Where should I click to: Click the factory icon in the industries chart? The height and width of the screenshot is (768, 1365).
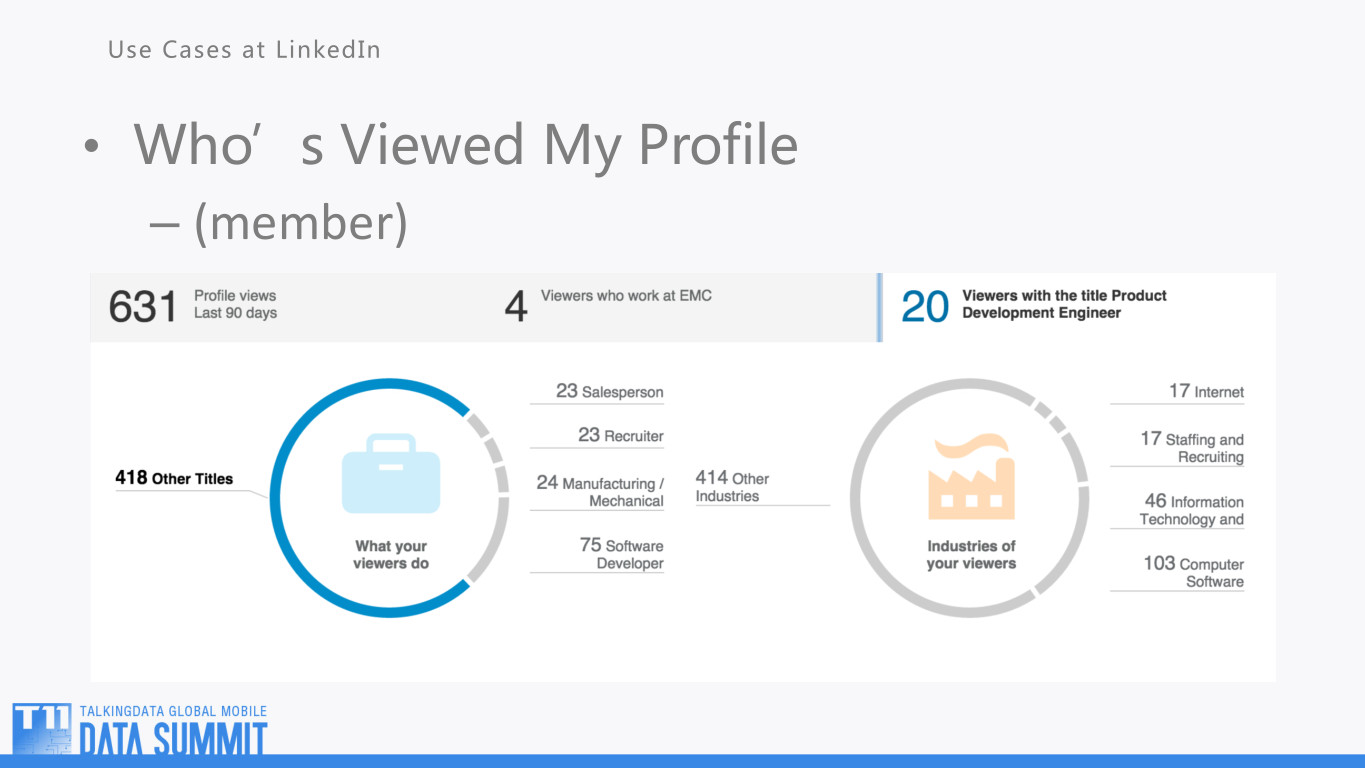tap(971, 477)
